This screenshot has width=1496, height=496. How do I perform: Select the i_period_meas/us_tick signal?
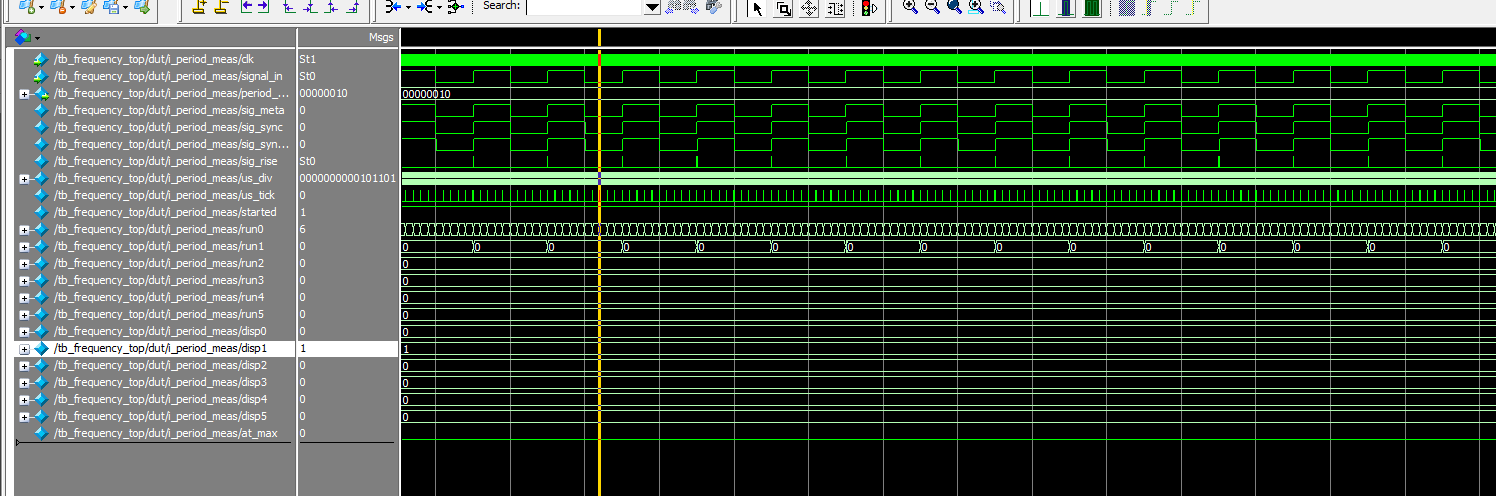[x=164, y=195]
